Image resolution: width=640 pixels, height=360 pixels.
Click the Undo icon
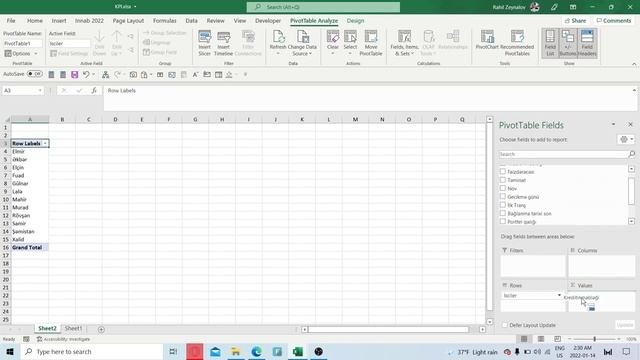click(x=86, y=75)
